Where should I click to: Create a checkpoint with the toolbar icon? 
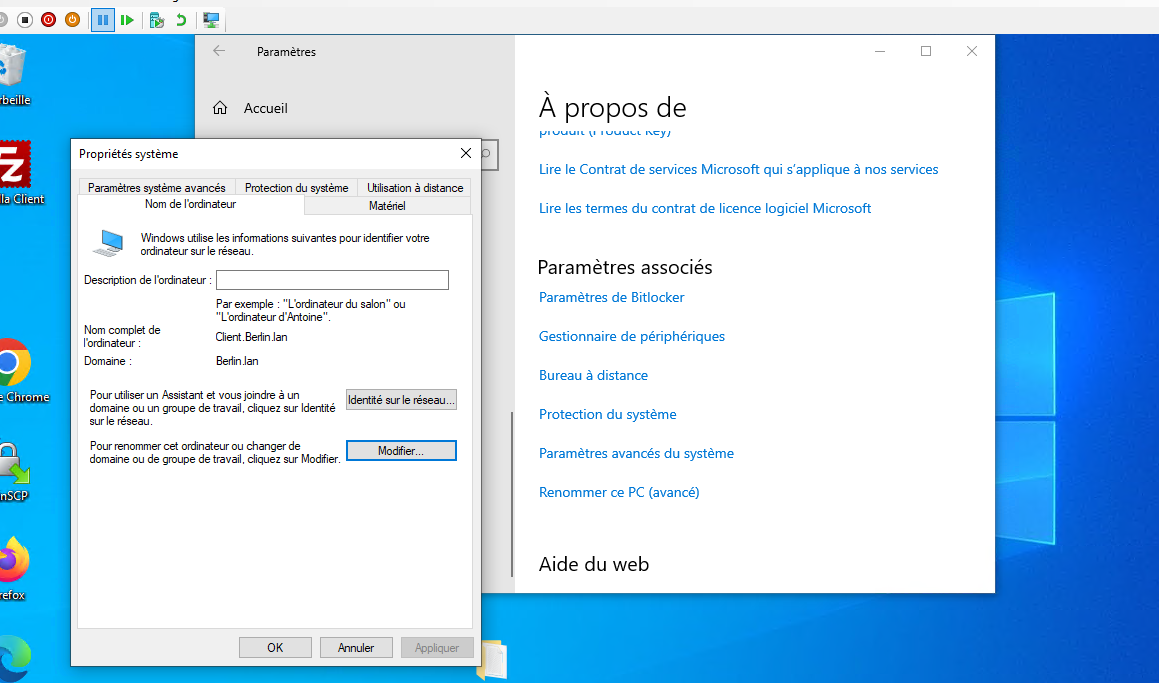click(157, 20)
